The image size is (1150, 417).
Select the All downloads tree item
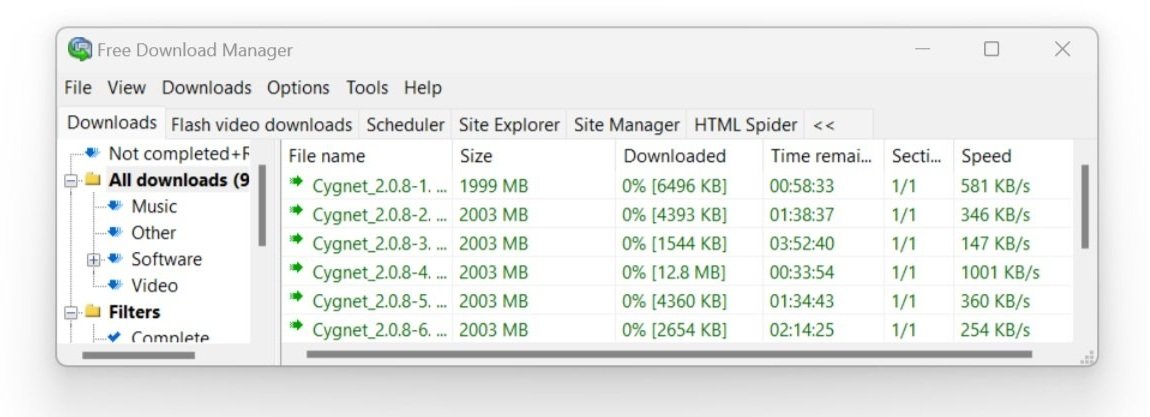click(179, 180)
